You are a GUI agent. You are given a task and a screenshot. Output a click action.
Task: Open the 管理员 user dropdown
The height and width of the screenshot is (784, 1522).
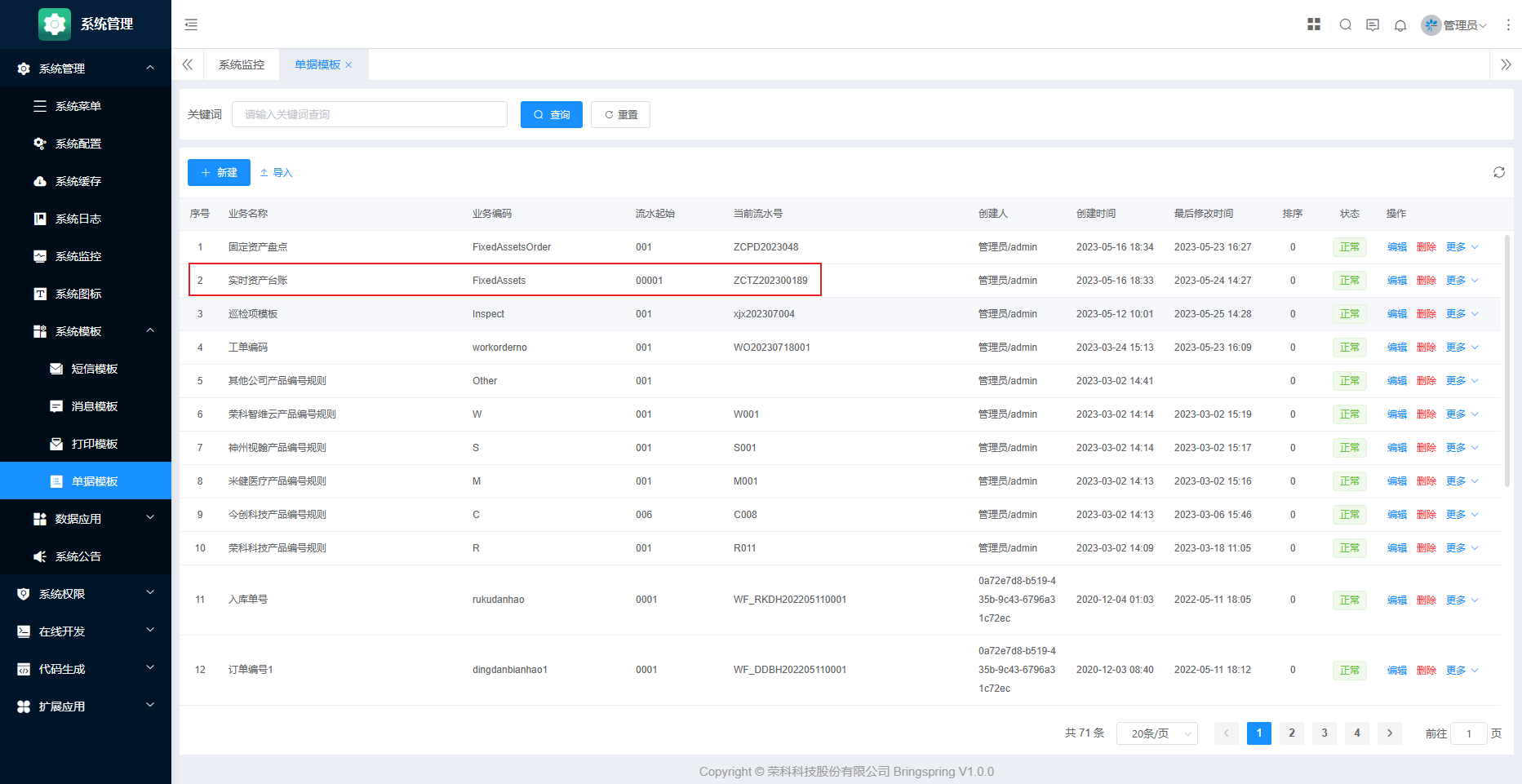1454,25
